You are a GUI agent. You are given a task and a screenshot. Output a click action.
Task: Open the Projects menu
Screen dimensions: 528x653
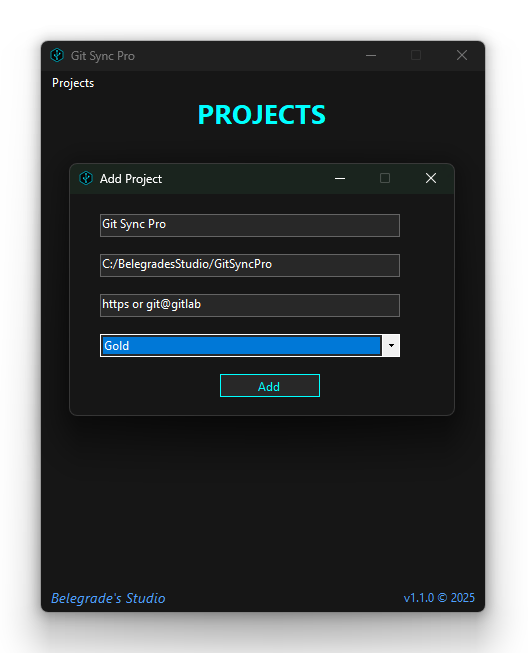73,83
